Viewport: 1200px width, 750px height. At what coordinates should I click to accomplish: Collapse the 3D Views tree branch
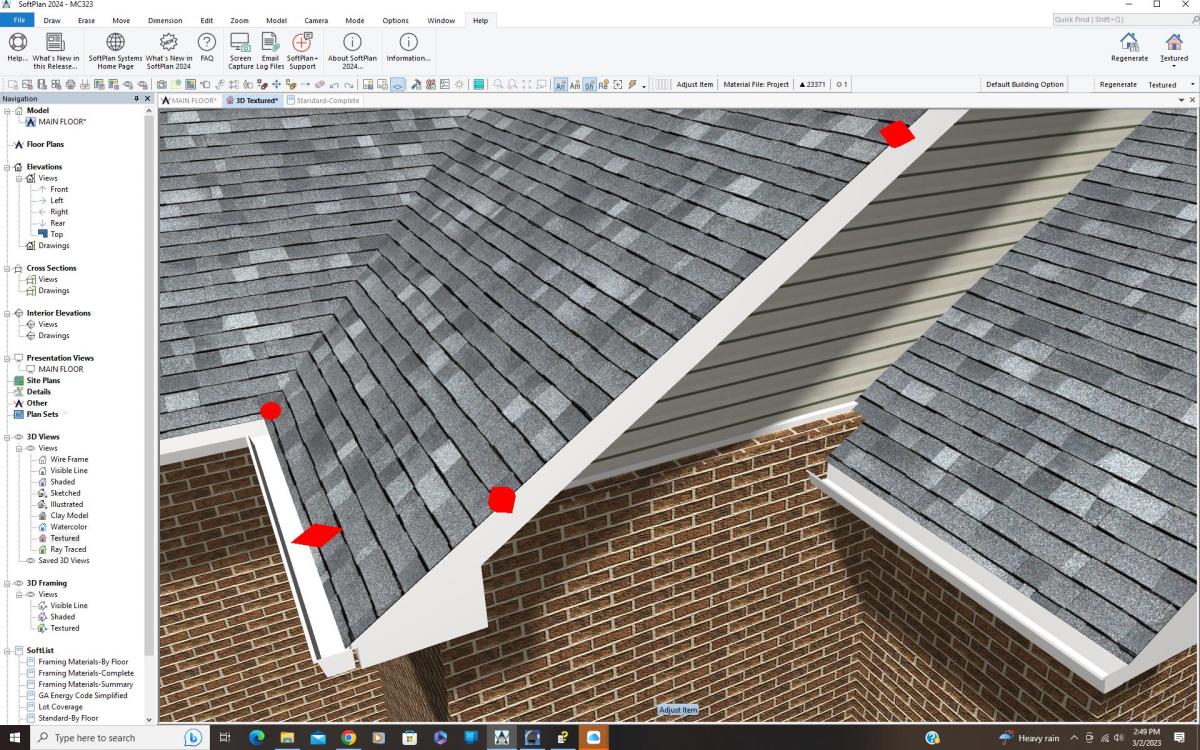tap(8, 436)
